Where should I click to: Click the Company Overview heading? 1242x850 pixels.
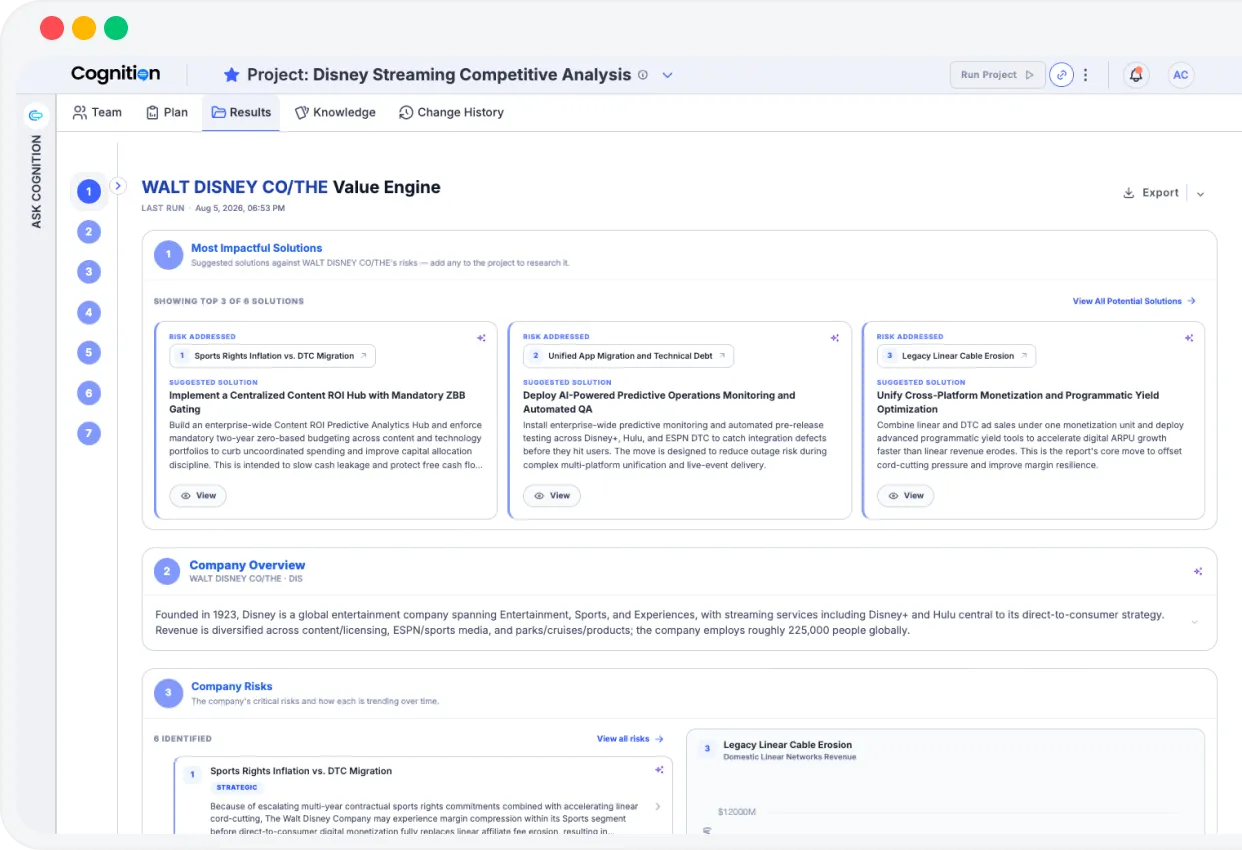coord(247,565)
